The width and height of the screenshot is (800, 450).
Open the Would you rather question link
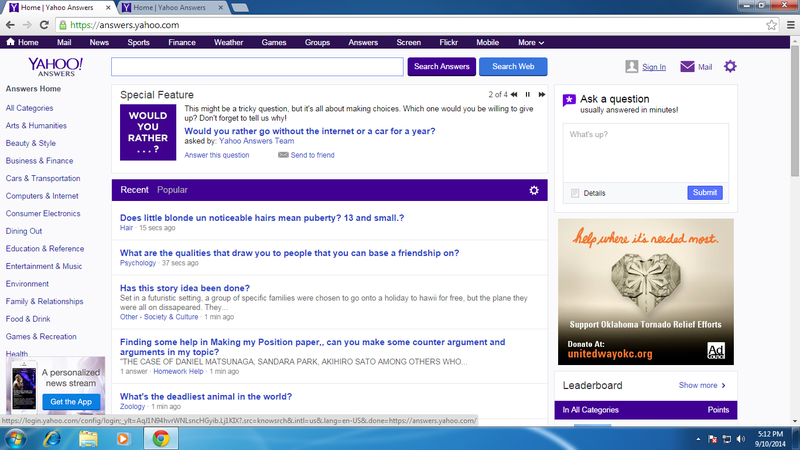pos(310,131)
